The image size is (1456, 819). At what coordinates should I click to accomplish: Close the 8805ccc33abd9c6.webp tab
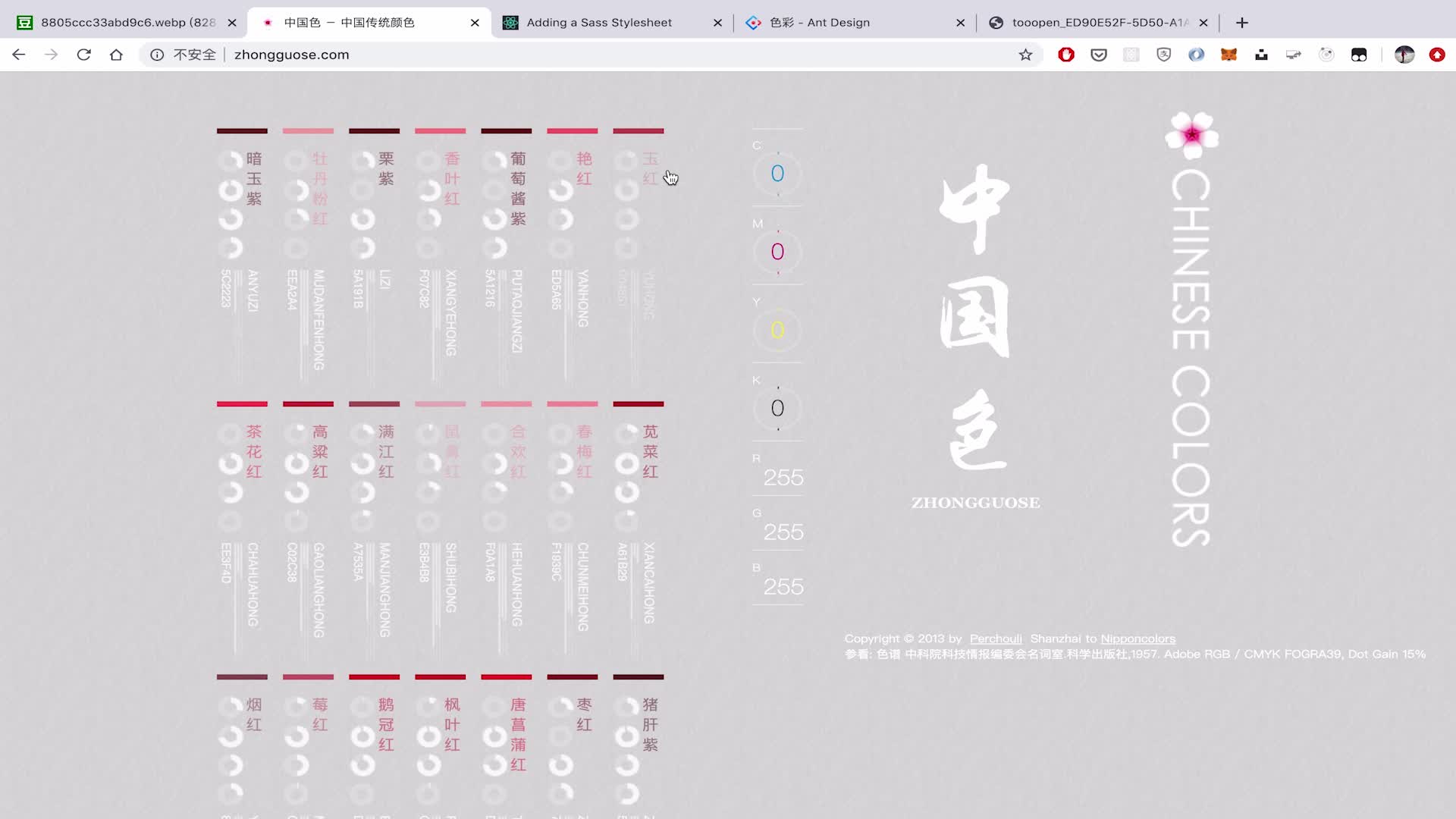point(232,23)
